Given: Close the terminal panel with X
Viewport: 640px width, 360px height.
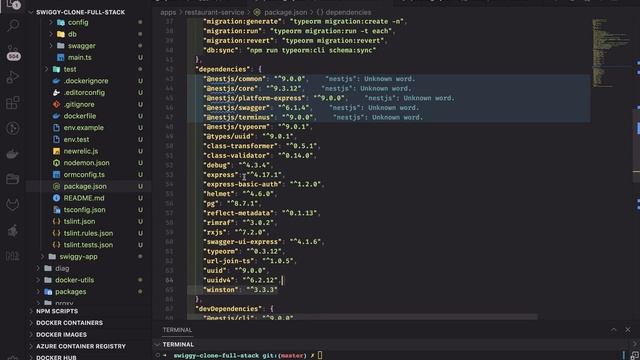Looking at the screenshot, I should (627, 330).
